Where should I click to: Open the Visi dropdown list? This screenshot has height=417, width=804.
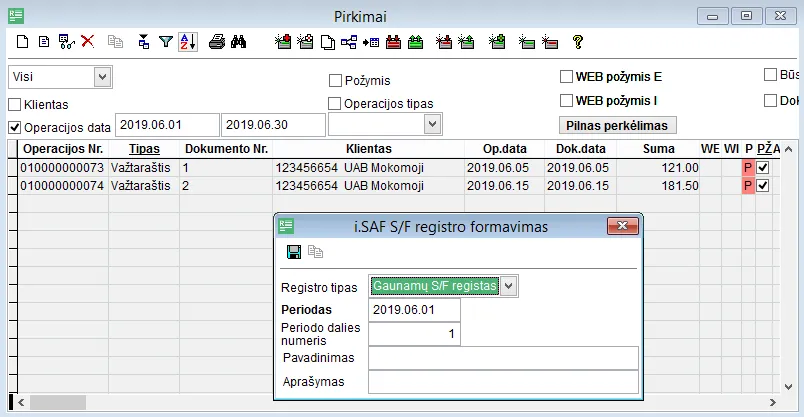pyautogui.click(x=103, y=77)
